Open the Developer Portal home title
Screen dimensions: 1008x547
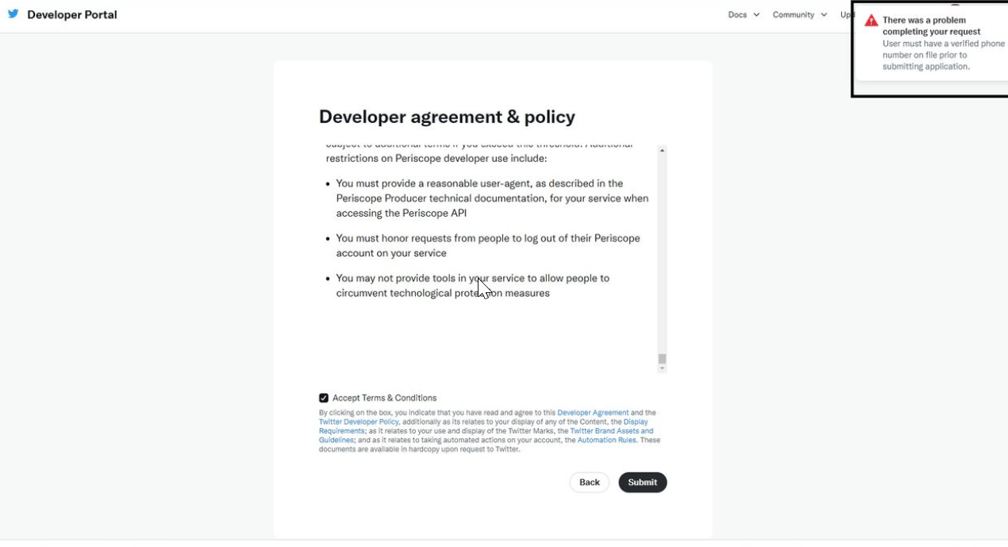coord(72,15)
